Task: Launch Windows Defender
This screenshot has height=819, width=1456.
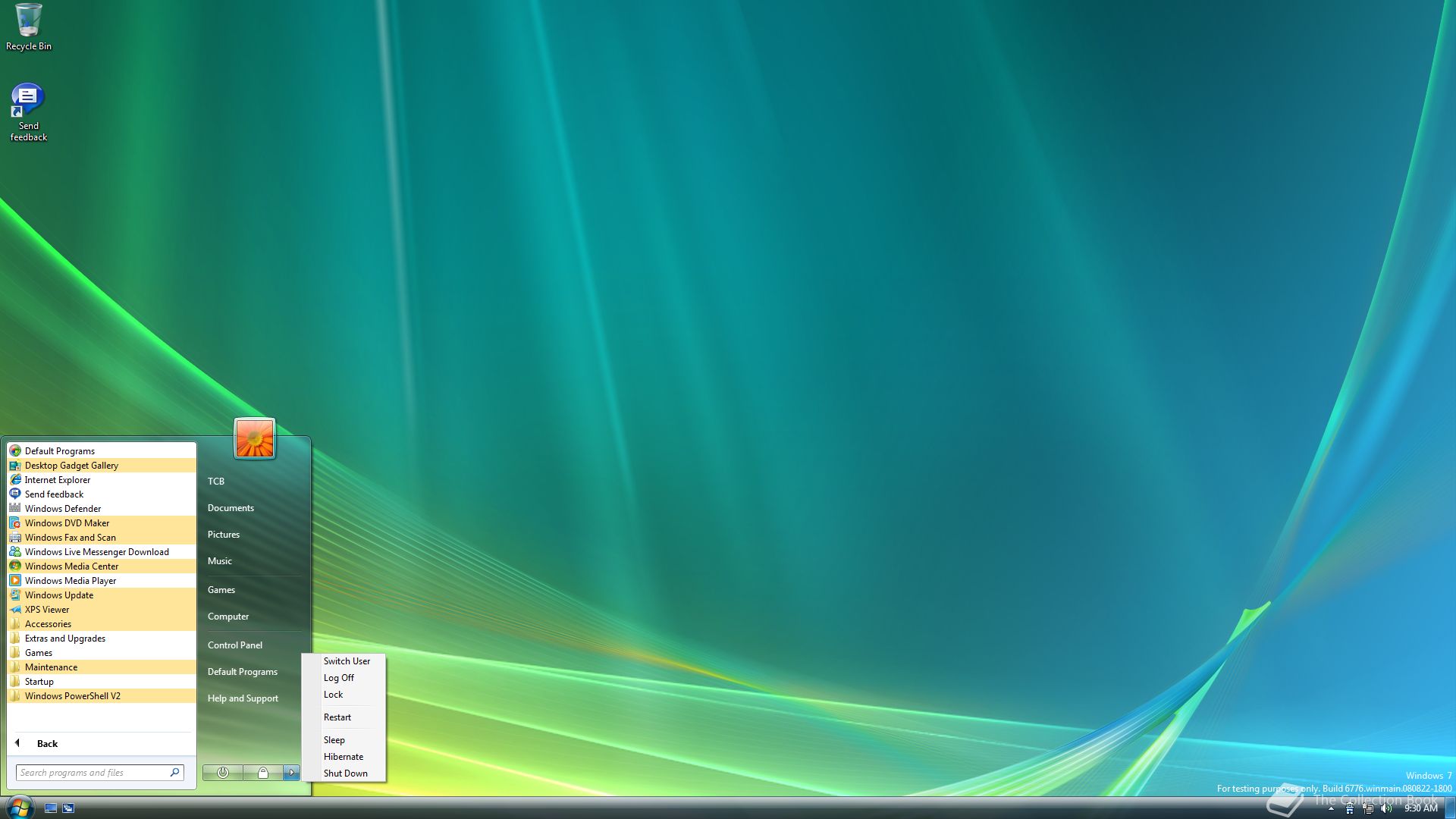Action: pyautogui.click(x=102, y=509)
